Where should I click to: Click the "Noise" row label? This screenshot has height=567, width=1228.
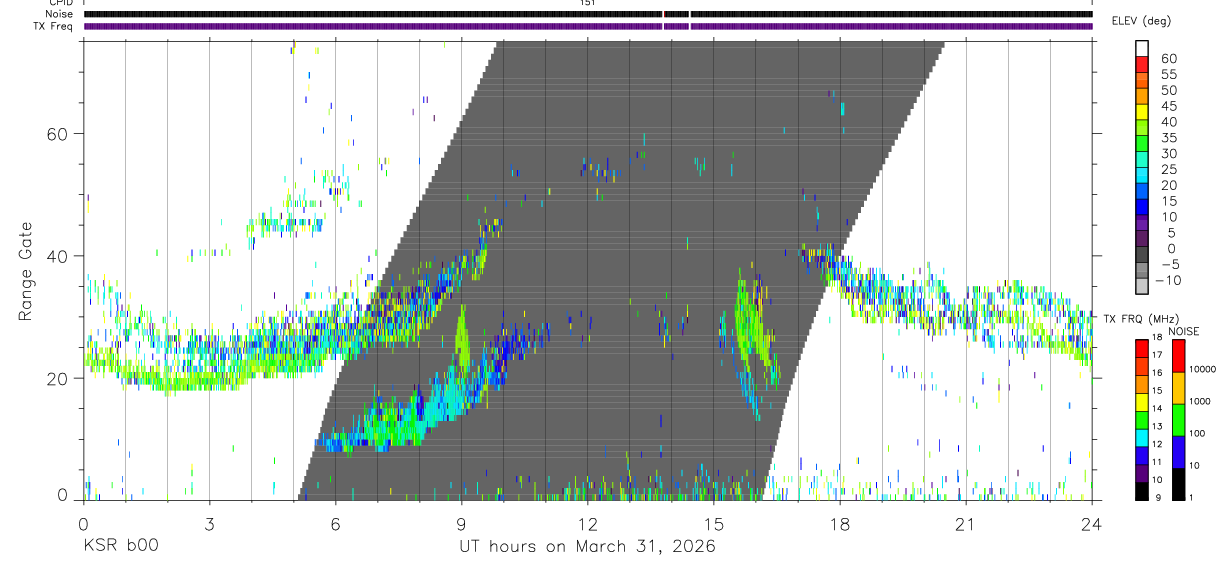click(60, 14)
